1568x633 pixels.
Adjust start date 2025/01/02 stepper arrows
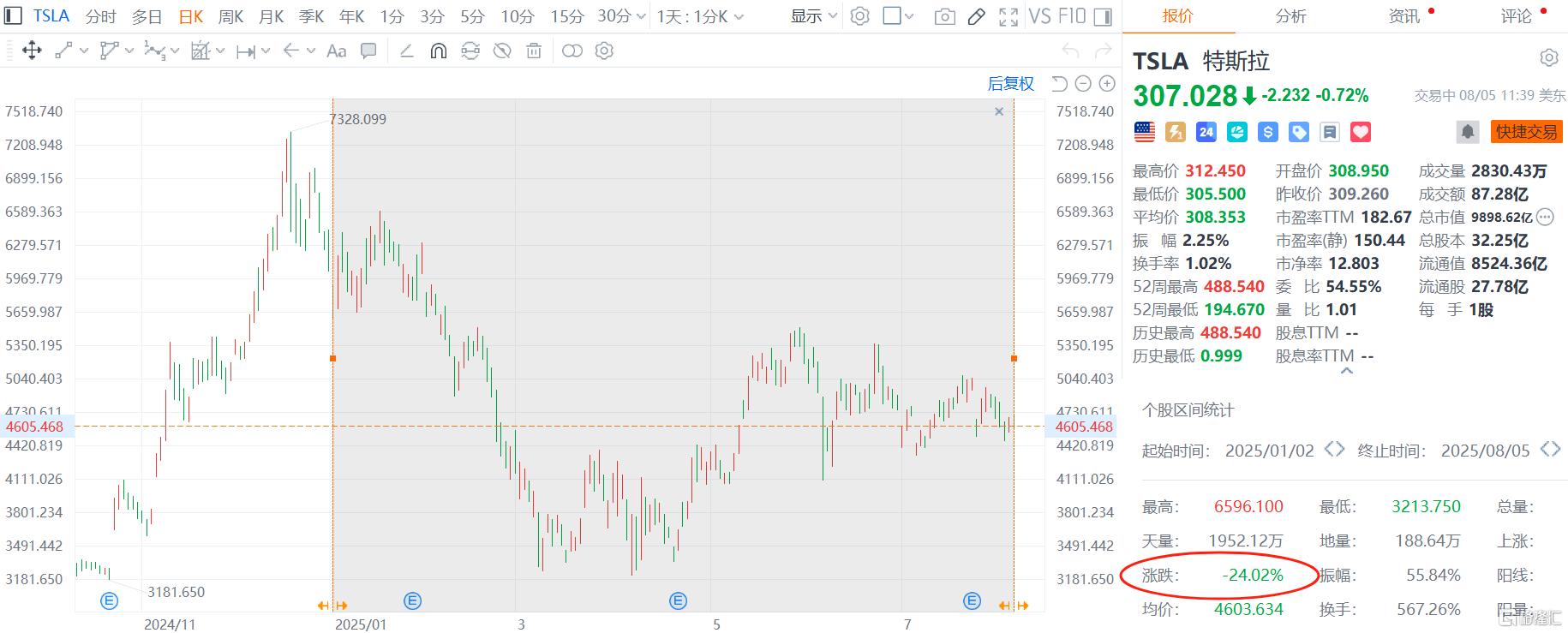pyautogui.click(x=1334, y=450)
